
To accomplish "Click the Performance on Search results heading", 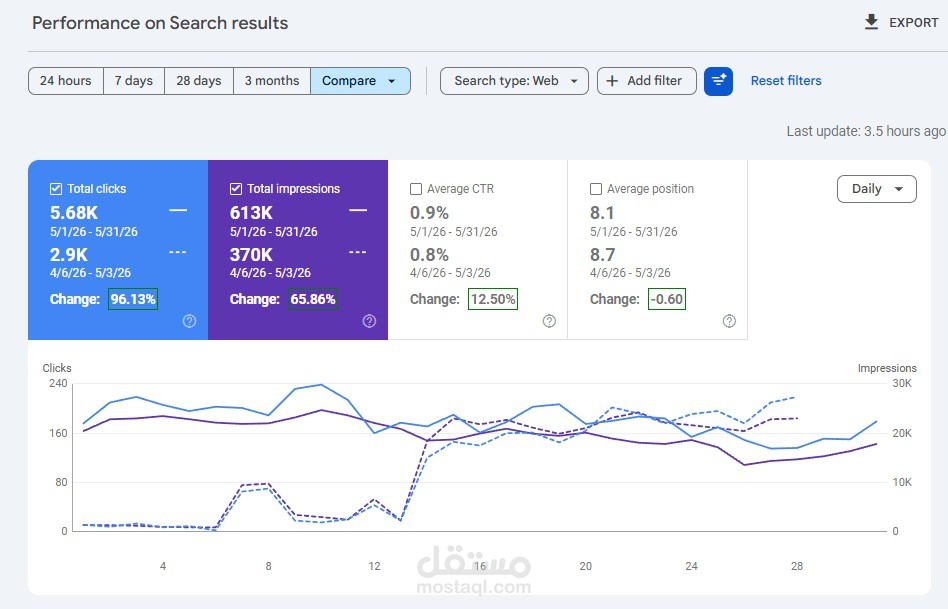I will (x=160, y=23).
